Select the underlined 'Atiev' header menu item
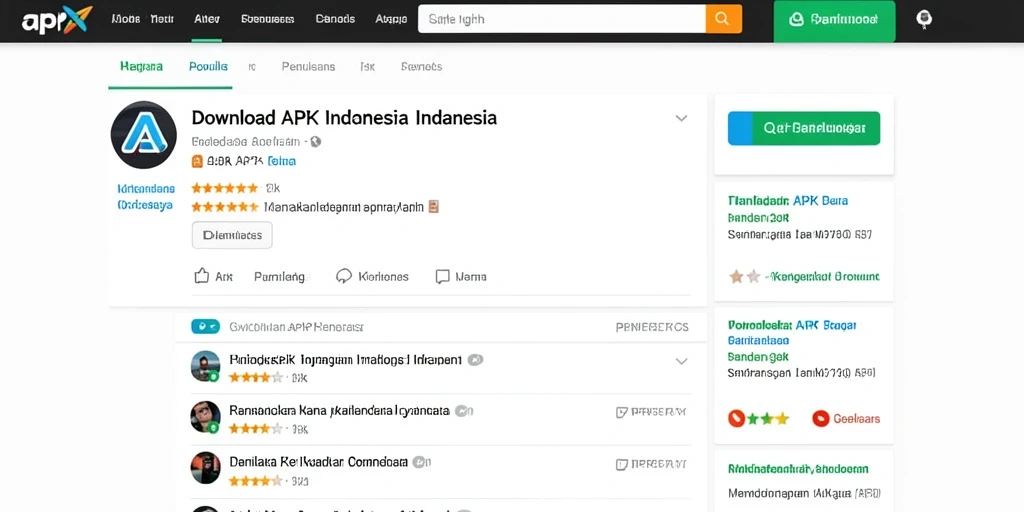 (206, 19)
